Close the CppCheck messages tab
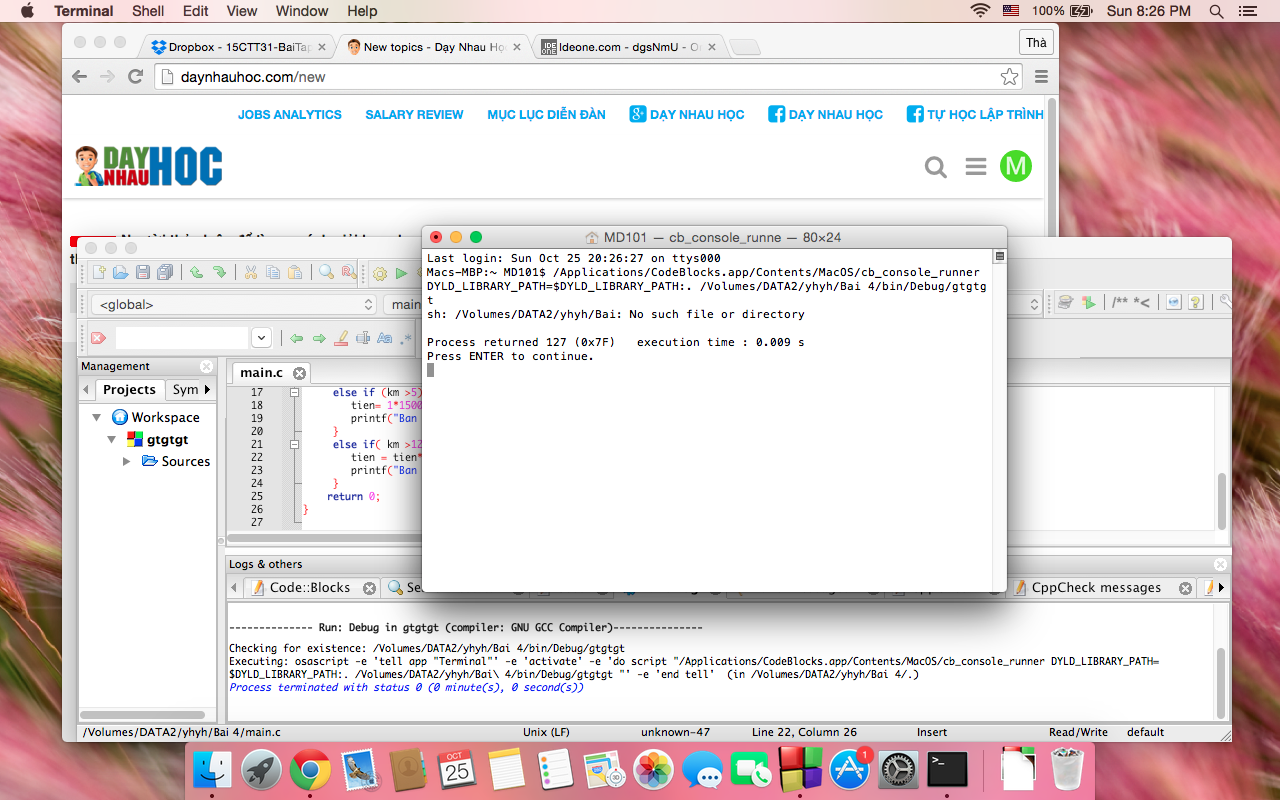 click(1185, 588)
